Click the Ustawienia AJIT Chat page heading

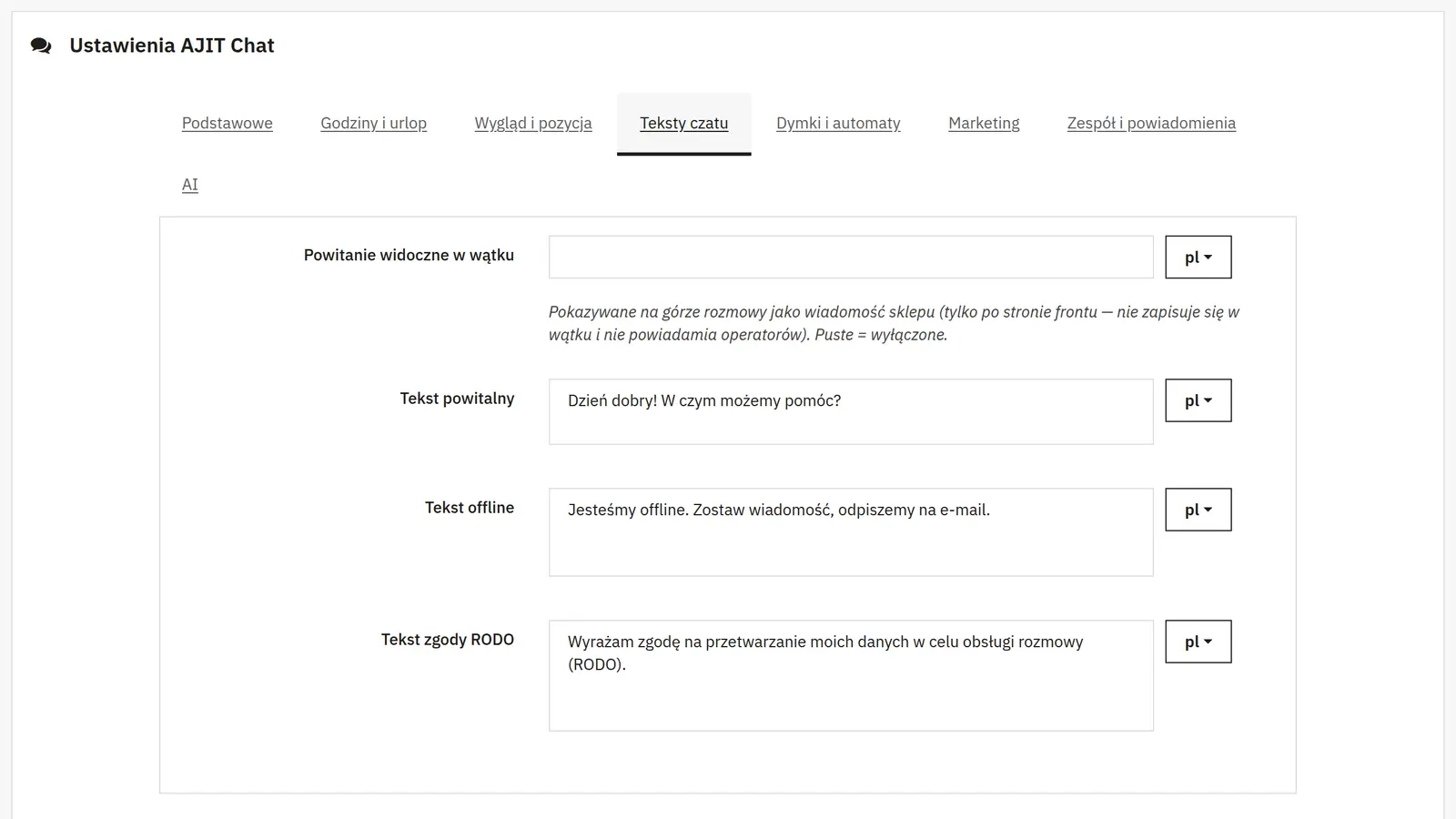click(x=172, y=45)
